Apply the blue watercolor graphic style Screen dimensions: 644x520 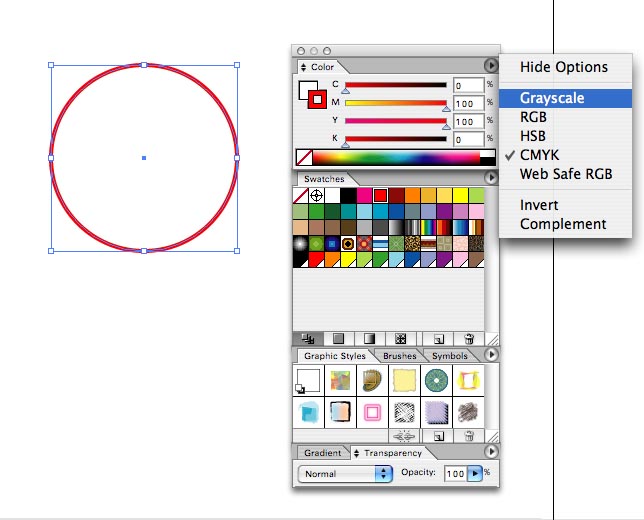click(308, 412)
